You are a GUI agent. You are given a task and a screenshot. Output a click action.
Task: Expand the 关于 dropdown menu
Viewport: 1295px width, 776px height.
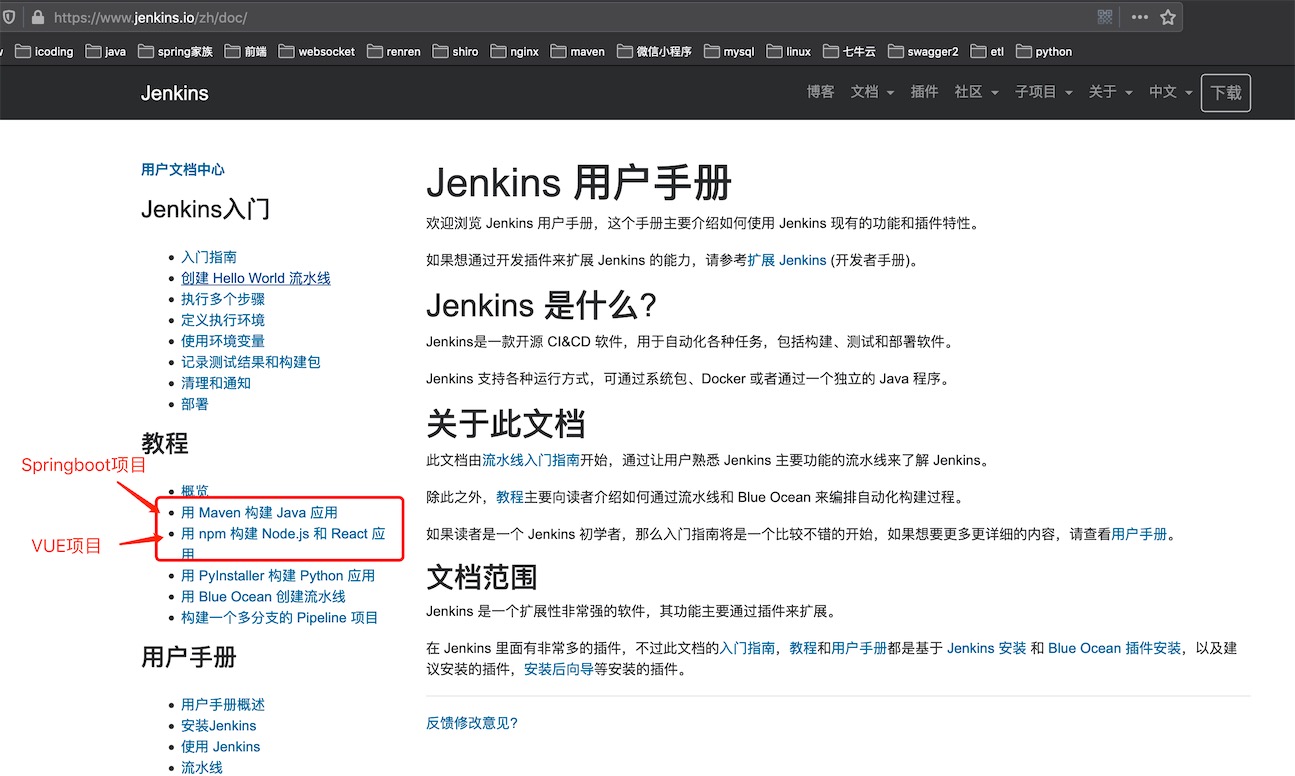point(1110,92)
